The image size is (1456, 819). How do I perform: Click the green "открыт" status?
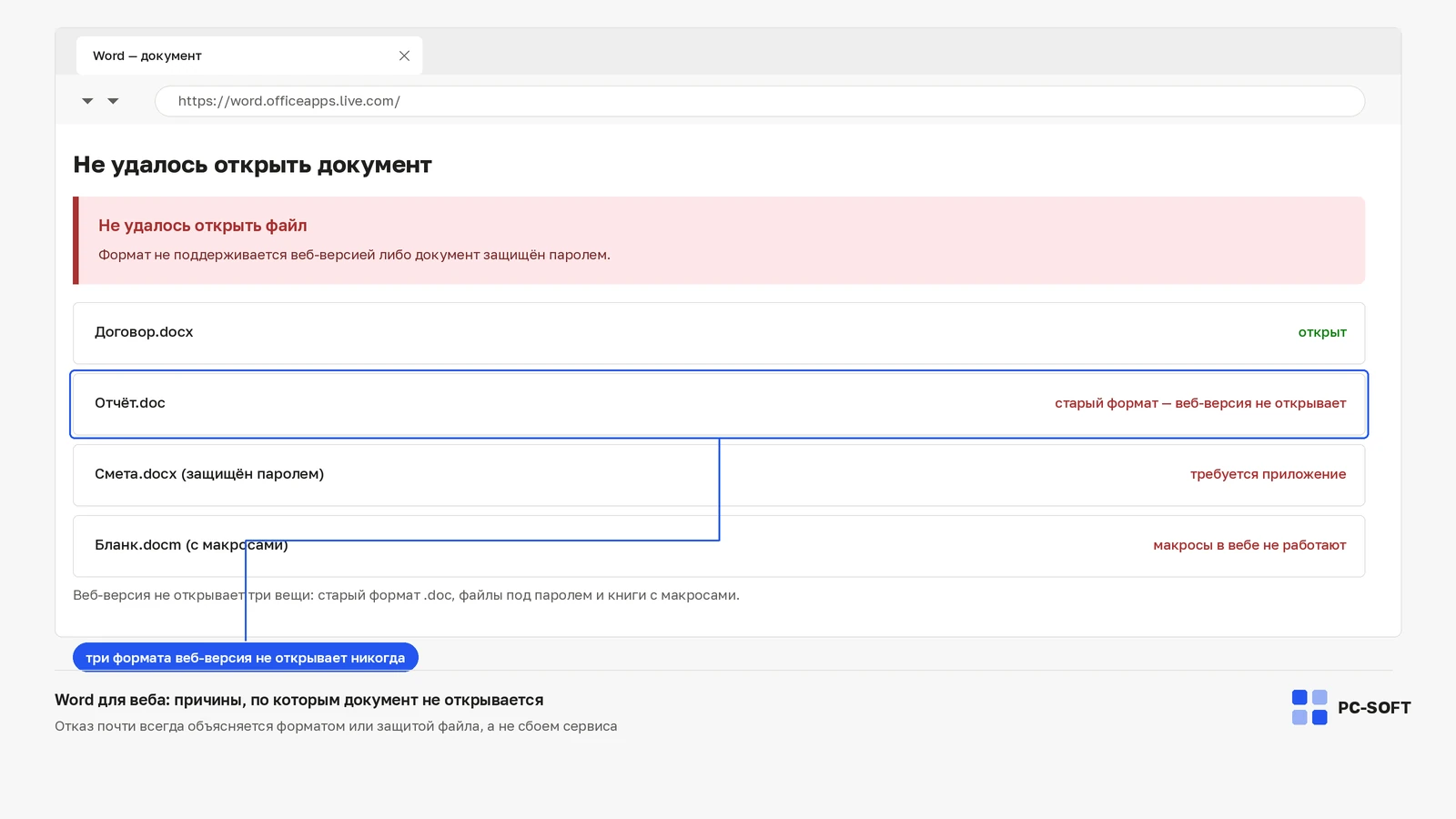(1322, 332)
